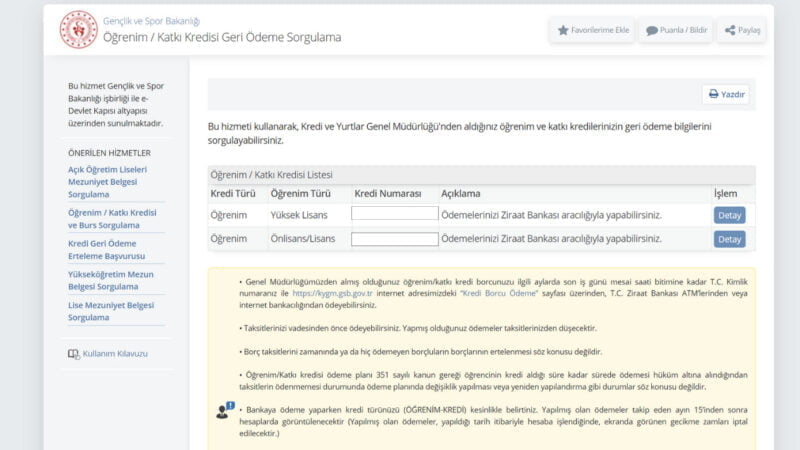Click the Önlisans/Lisans Kredi Numarası field
800x450 pixels.
tap(394, 239)
